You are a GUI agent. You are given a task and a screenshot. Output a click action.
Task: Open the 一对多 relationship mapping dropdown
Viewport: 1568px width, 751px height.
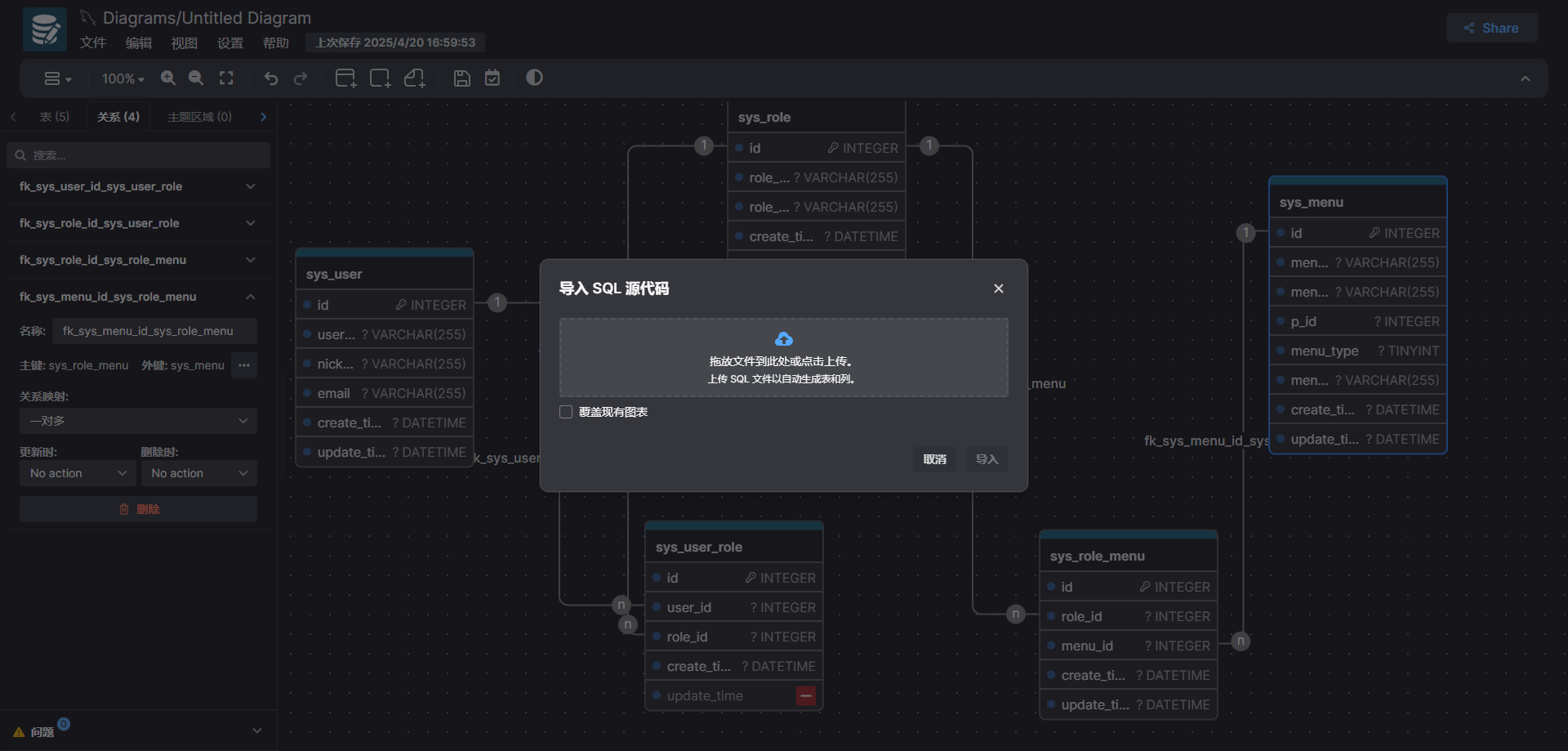[138, 421]
